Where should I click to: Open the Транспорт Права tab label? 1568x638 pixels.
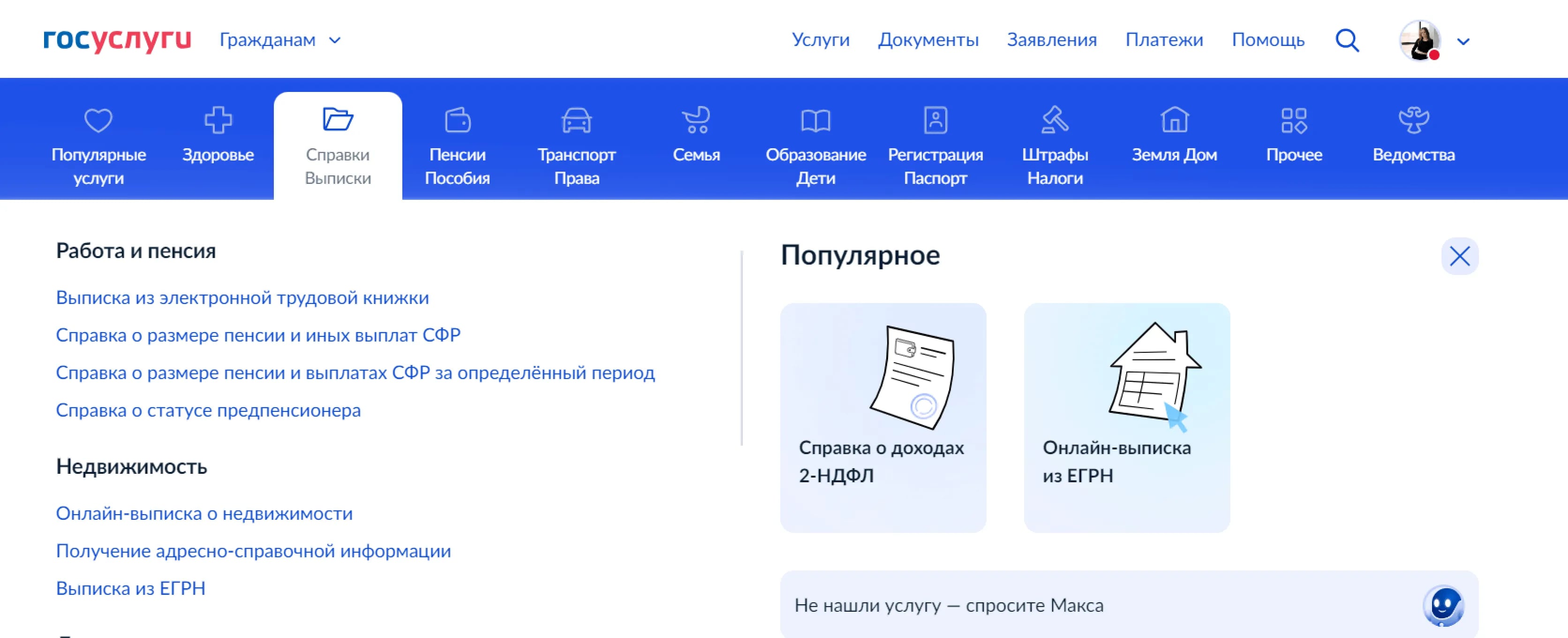[x=576, y=166]
